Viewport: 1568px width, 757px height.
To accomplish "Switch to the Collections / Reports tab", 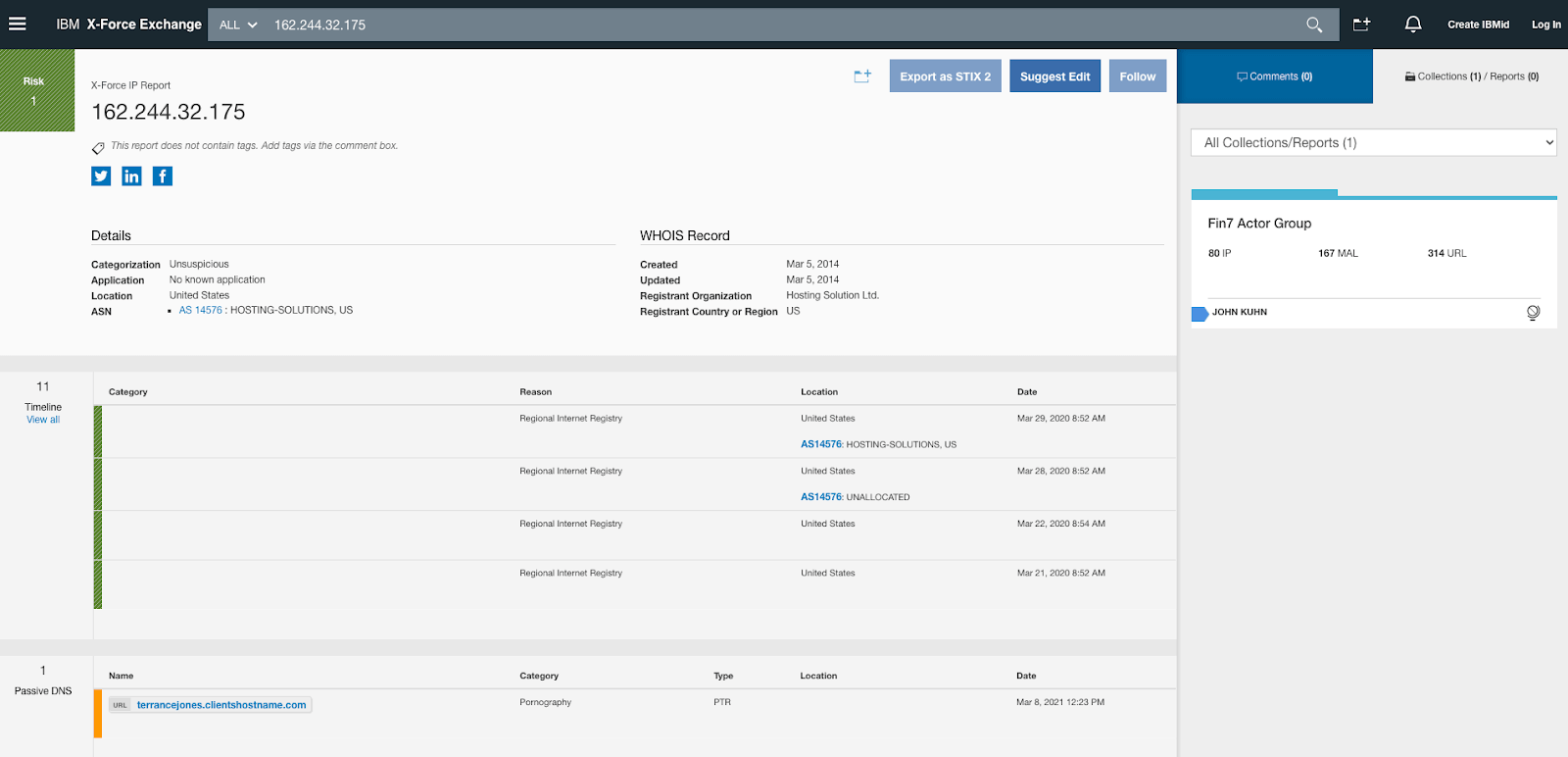I will click(x=1471, y=76).
